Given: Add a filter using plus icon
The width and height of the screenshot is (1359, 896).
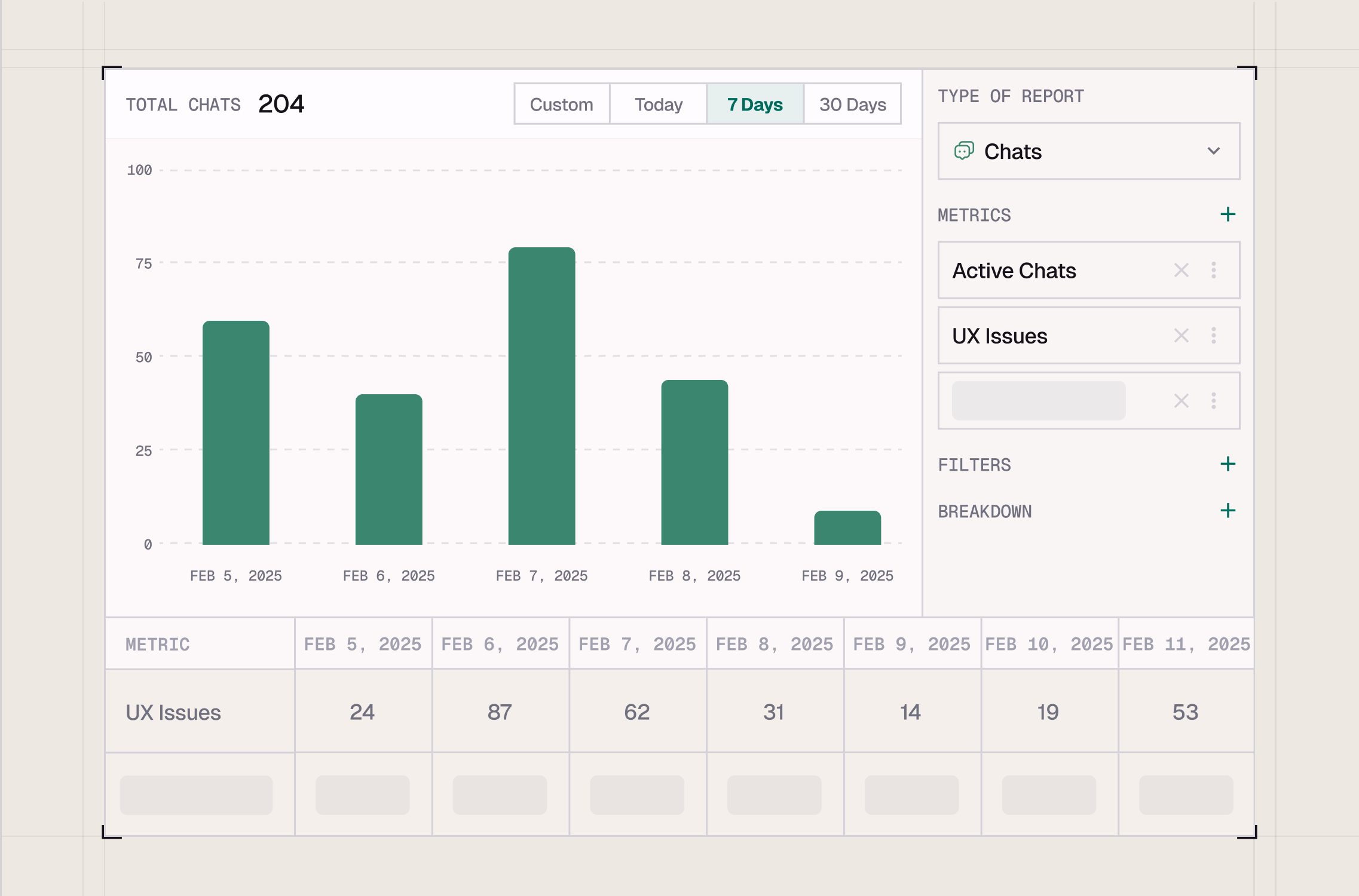Looking at the screenshot, I should [1228, 464].
